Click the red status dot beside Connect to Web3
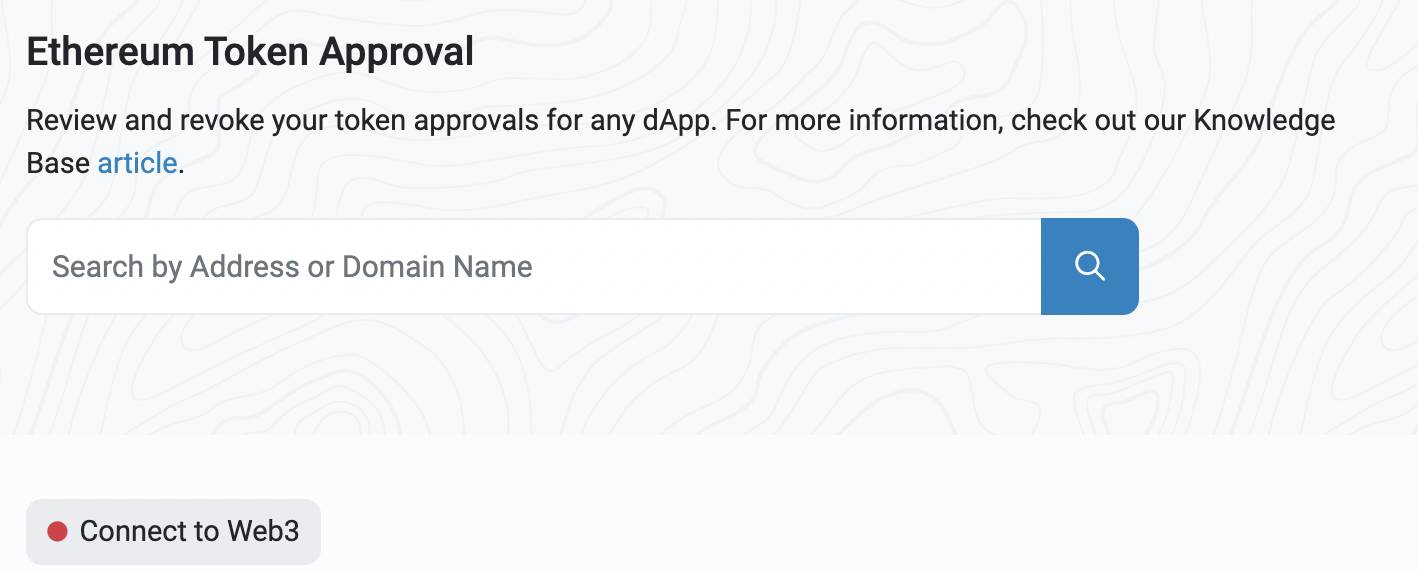Viewport: 1418px width, 572px height. (57, 532)
